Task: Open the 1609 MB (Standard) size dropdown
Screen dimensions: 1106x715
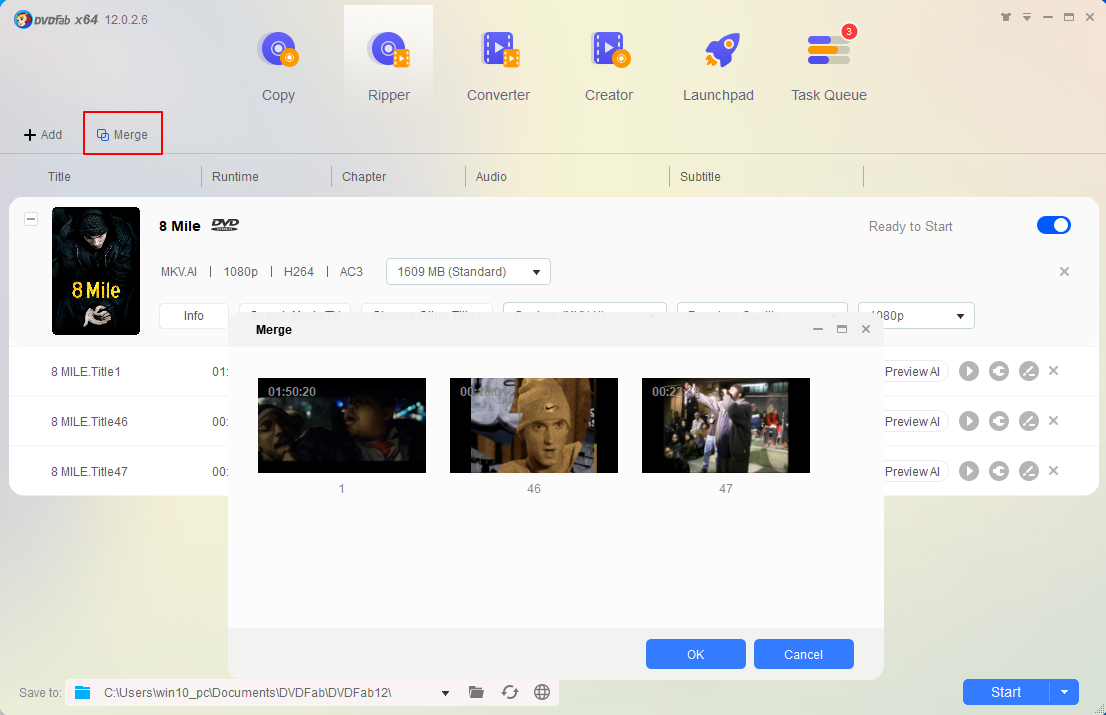Action: tap(468, 271)
